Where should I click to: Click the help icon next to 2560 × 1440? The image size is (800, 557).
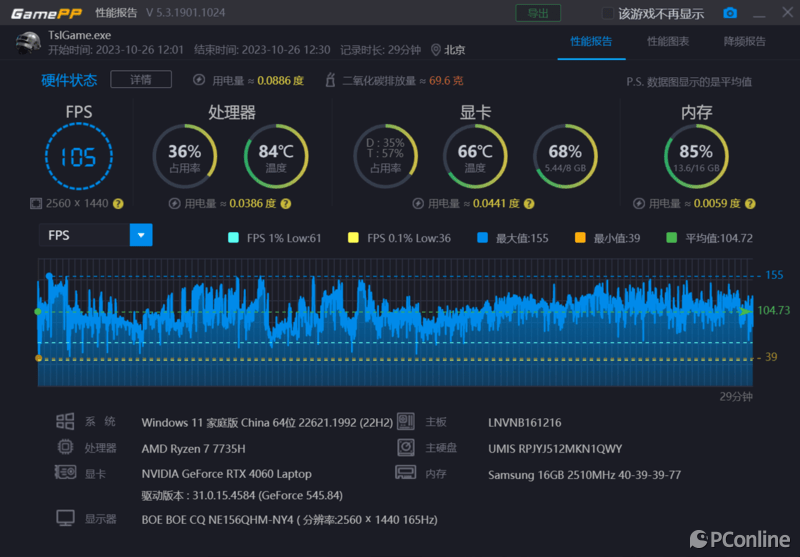tap(118, 204)
